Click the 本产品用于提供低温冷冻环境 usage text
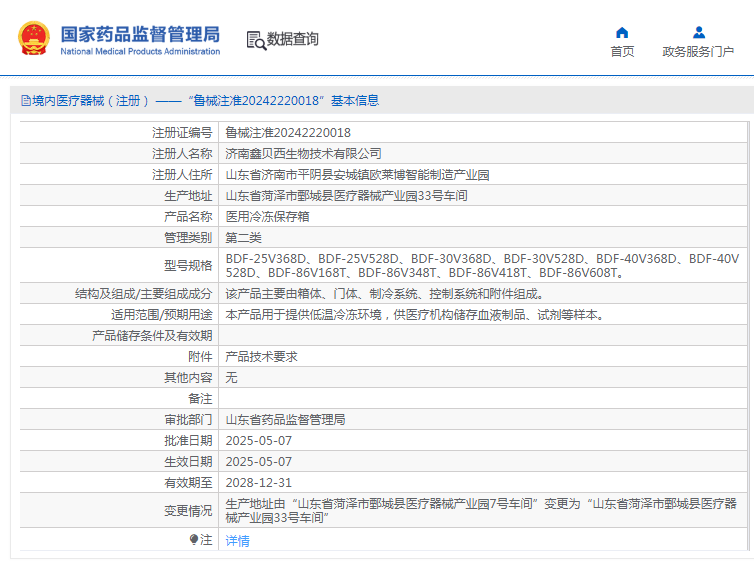 [415, 315]
